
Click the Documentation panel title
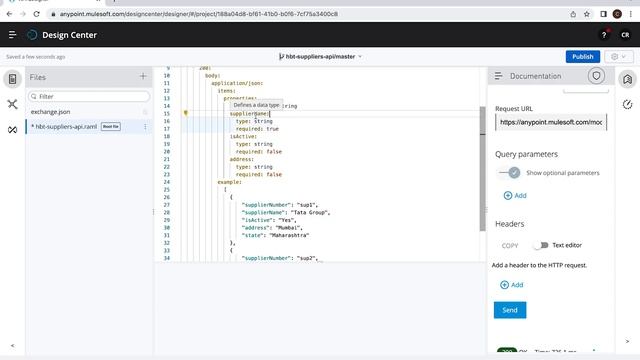536,76
